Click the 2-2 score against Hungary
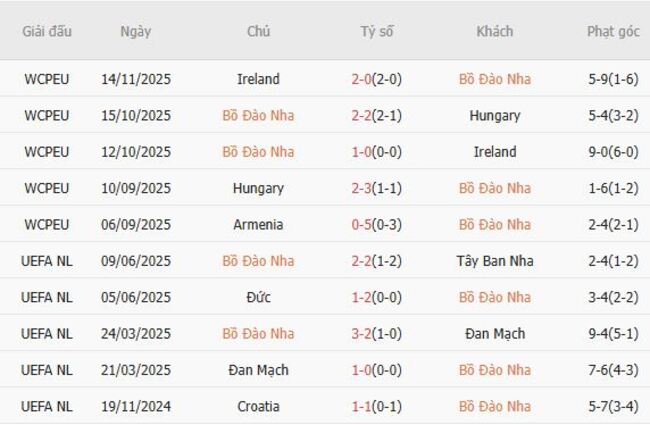Image resolution: width=650 pixels, height=425 pixels. (376, 115)
